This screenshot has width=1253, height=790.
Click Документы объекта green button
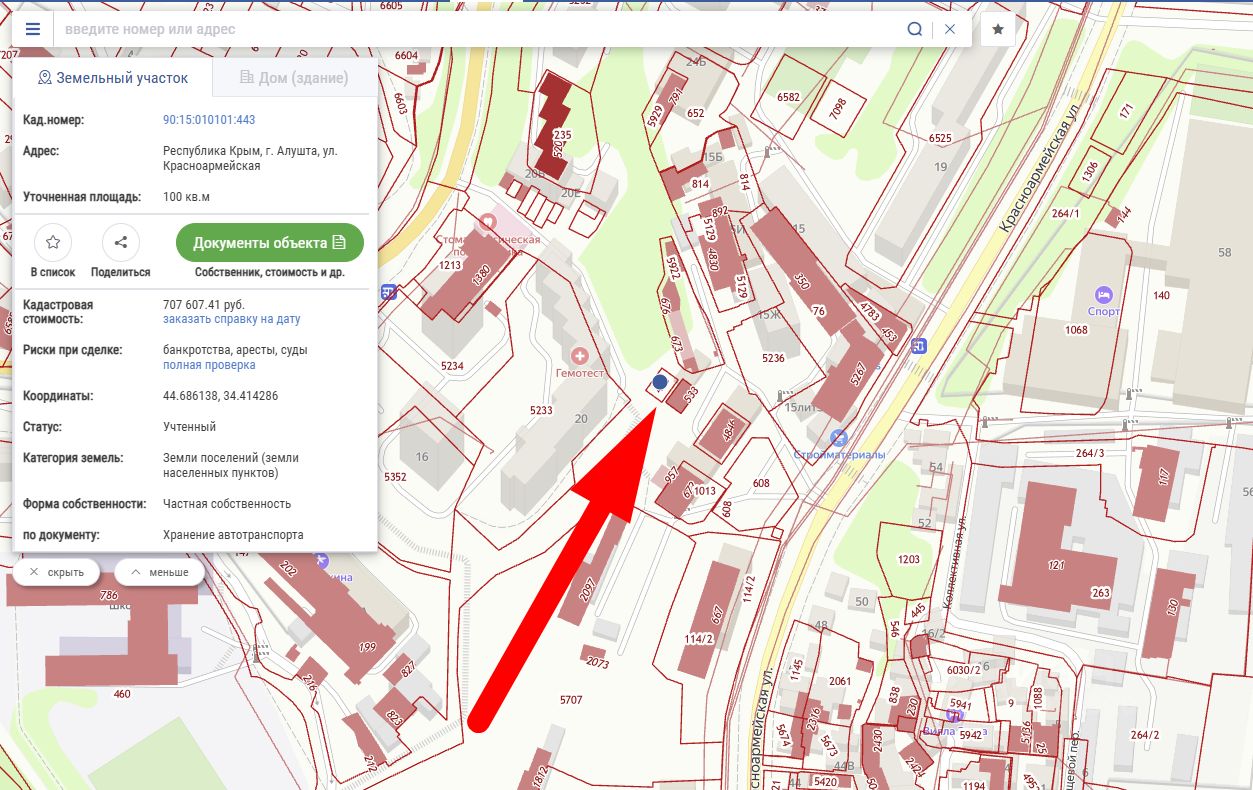point(270,243)
